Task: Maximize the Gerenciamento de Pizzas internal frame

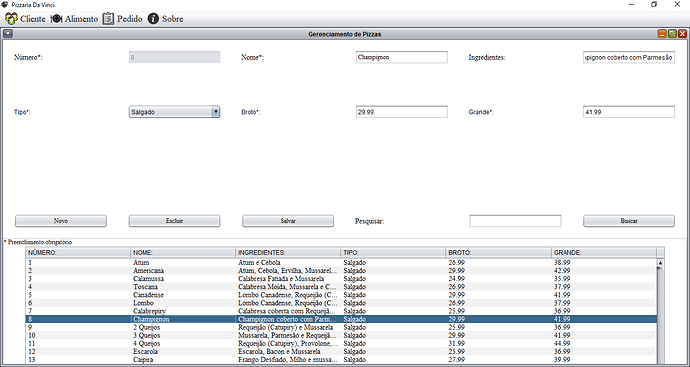Action: click(672, 34)
